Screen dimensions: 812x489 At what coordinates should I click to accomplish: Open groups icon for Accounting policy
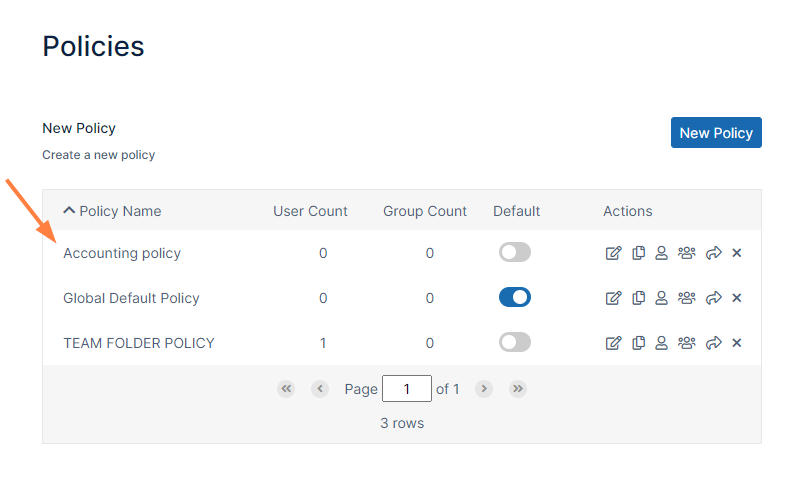point(686,253)
